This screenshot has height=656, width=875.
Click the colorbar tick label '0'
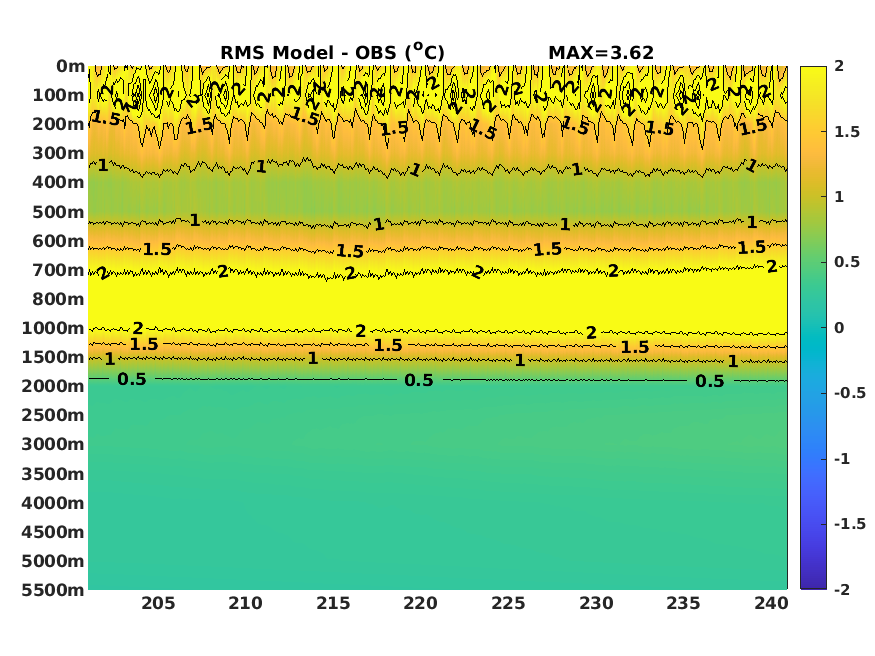point(839,329)
